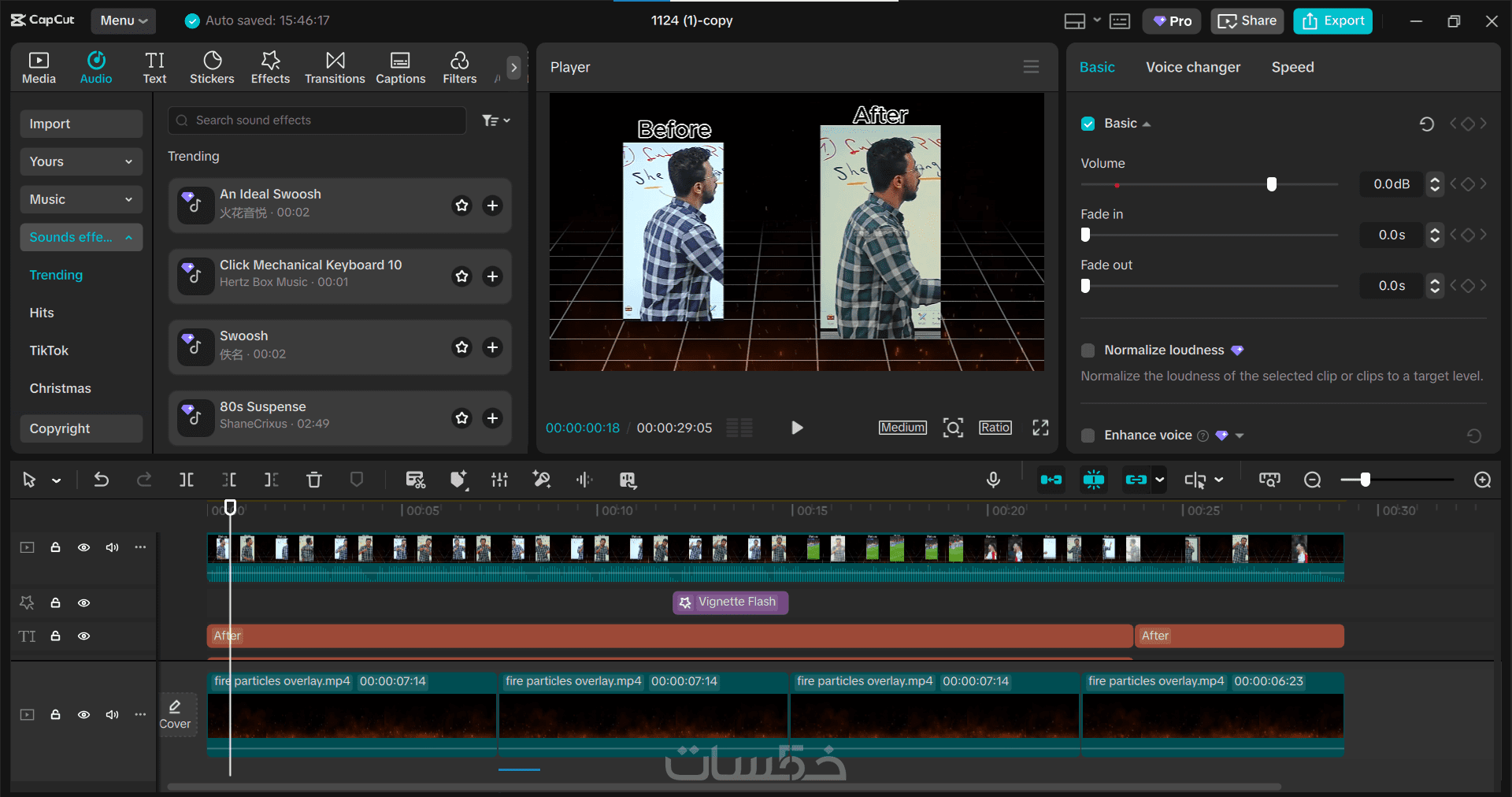Toggle fullscreen preview in Player
The height and width of the screenshot is (797, 1512).
tap(1040, 428)
